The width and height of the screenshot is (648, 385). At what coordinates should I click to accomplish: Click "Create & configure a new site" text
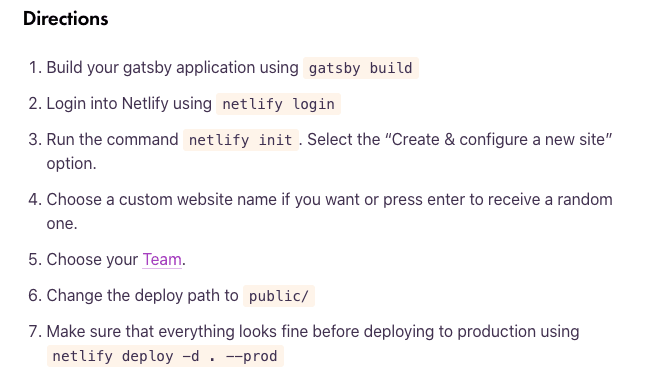pyautogui.click(x=499, y=140)
